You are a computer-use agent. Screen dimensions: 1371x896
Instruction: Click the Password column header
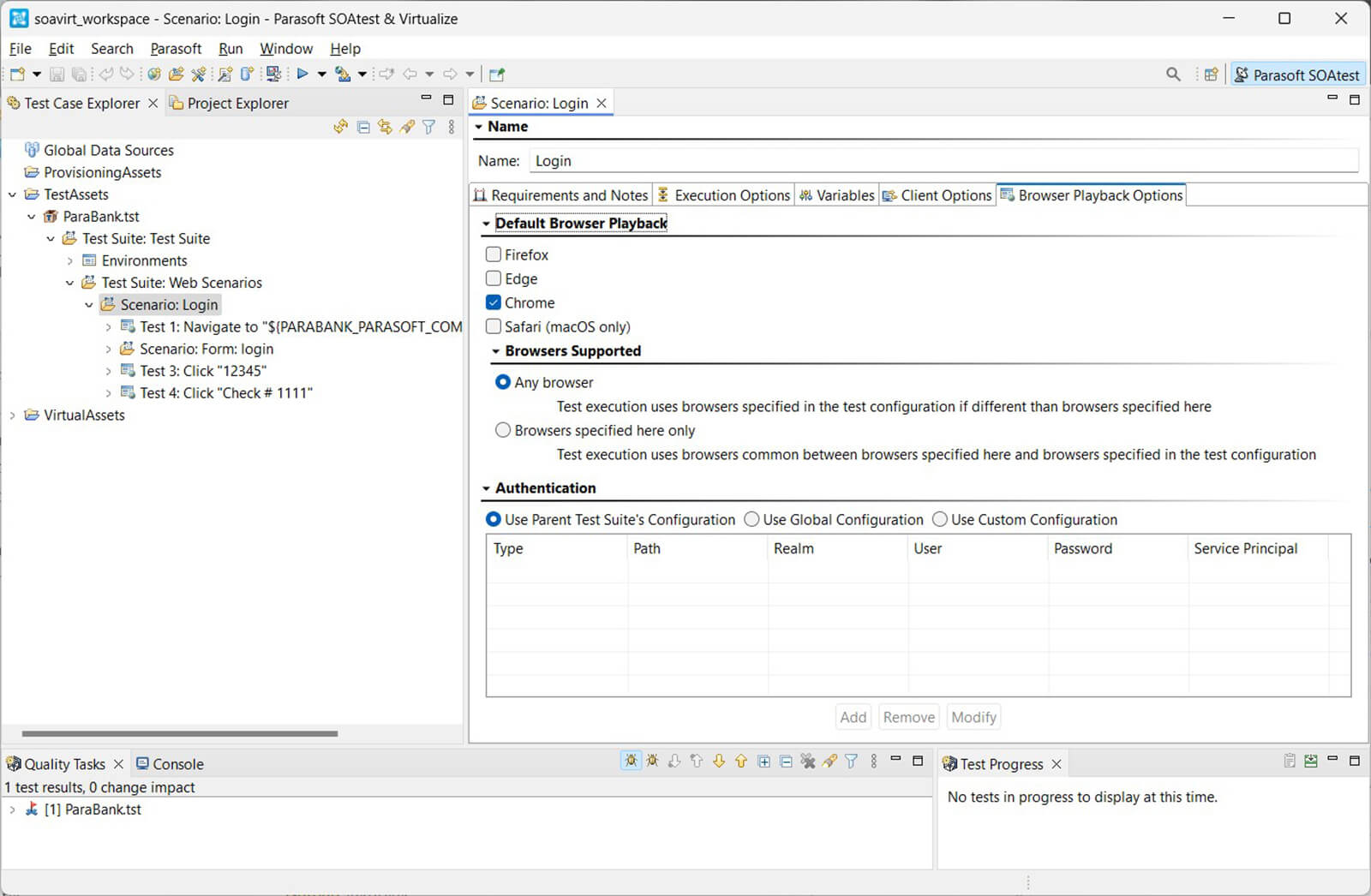tap(1117, 548)
